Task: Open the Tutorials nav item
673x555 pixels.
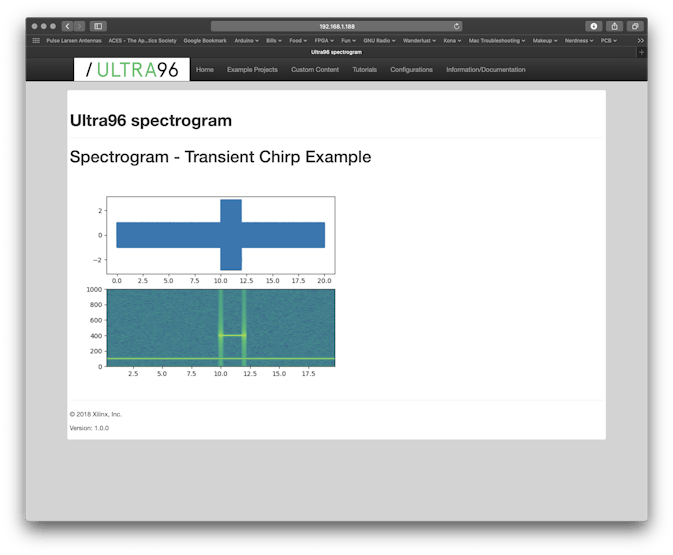Action: click(x=364, y=70)
